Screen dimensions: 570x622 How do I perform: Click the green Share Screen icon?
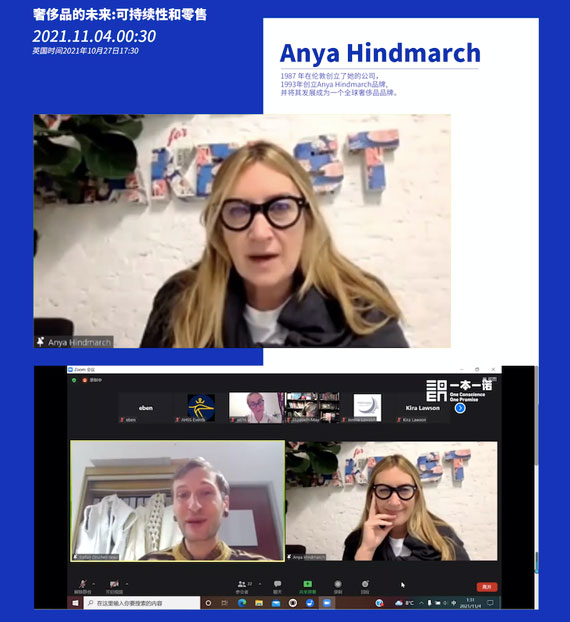coord(307,584)
